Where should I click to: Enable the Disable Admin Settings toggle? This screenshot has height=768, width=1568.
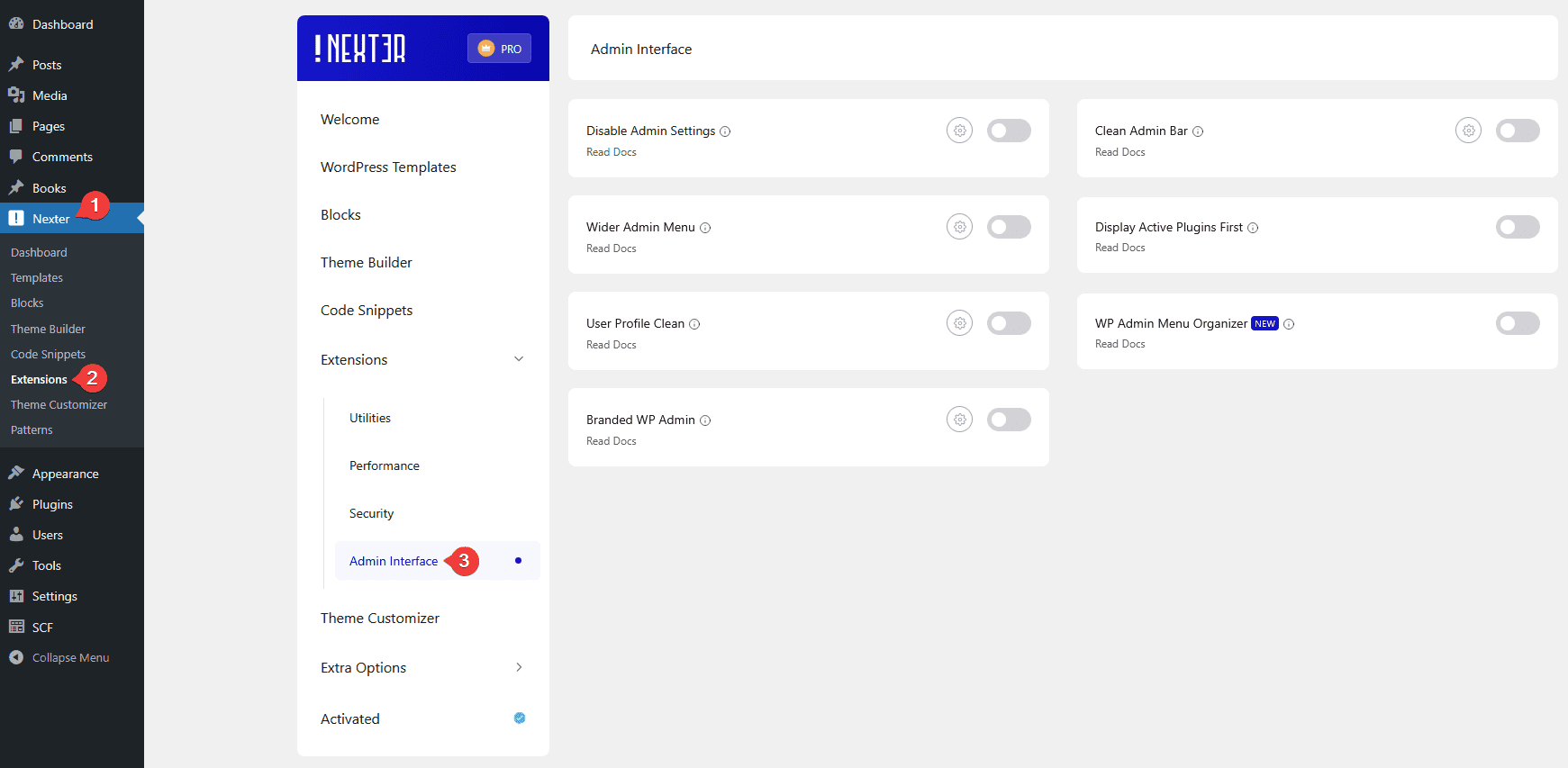[1009, 131]
